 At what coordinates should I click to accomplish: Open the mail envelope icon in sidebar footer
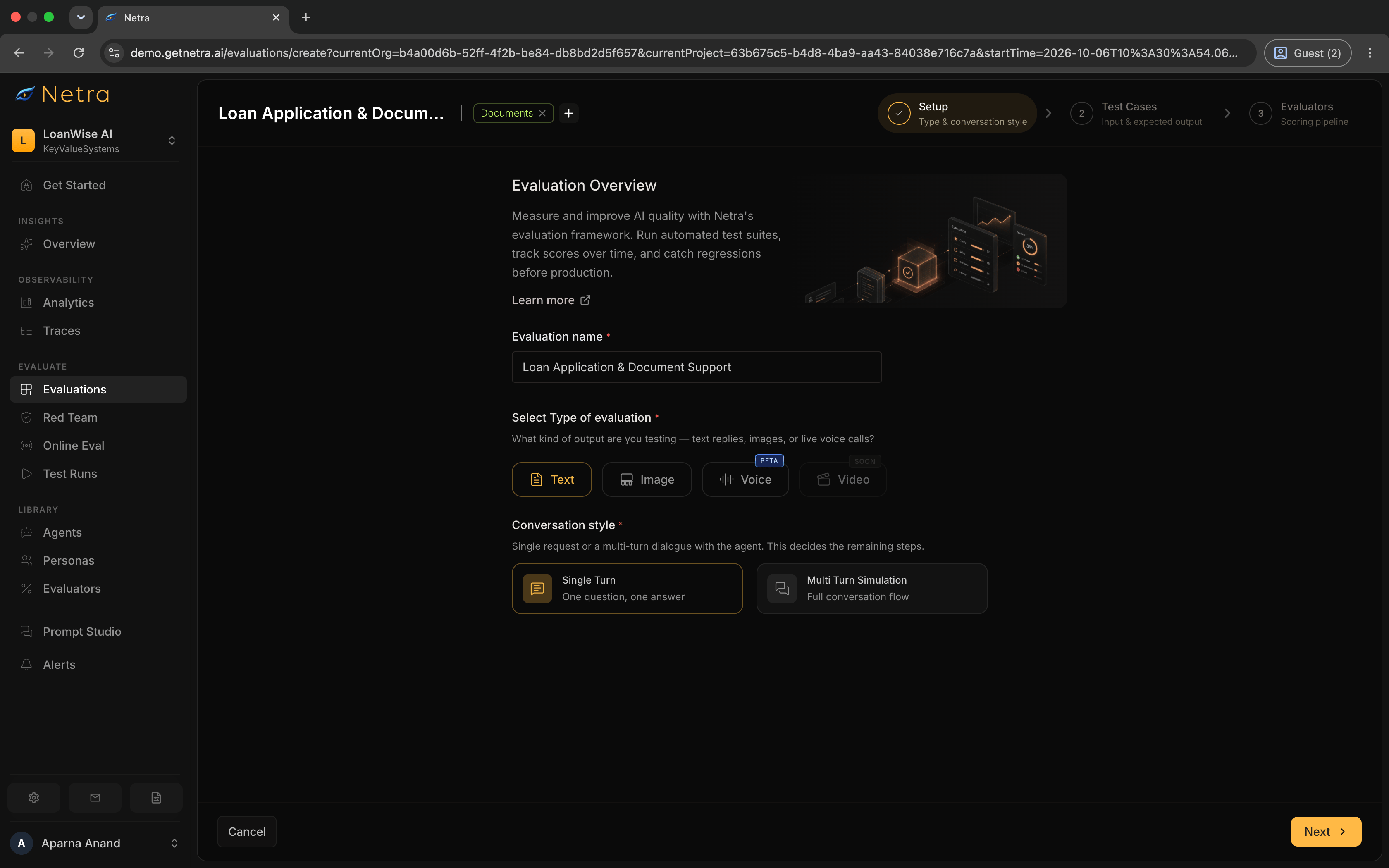coord(95,797)
